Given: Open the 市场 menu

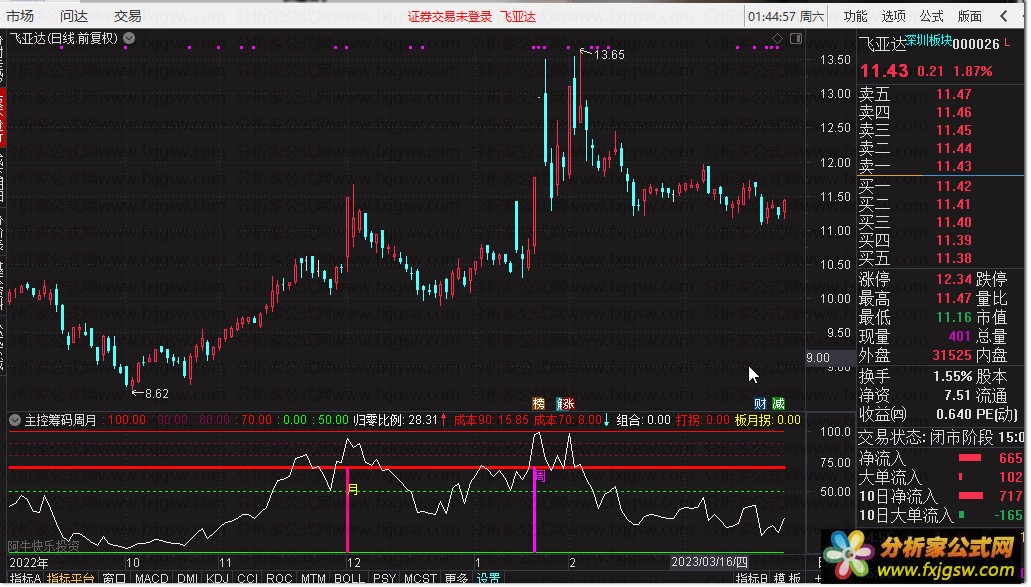Looking at the screenshot, I should click(20, 16).
